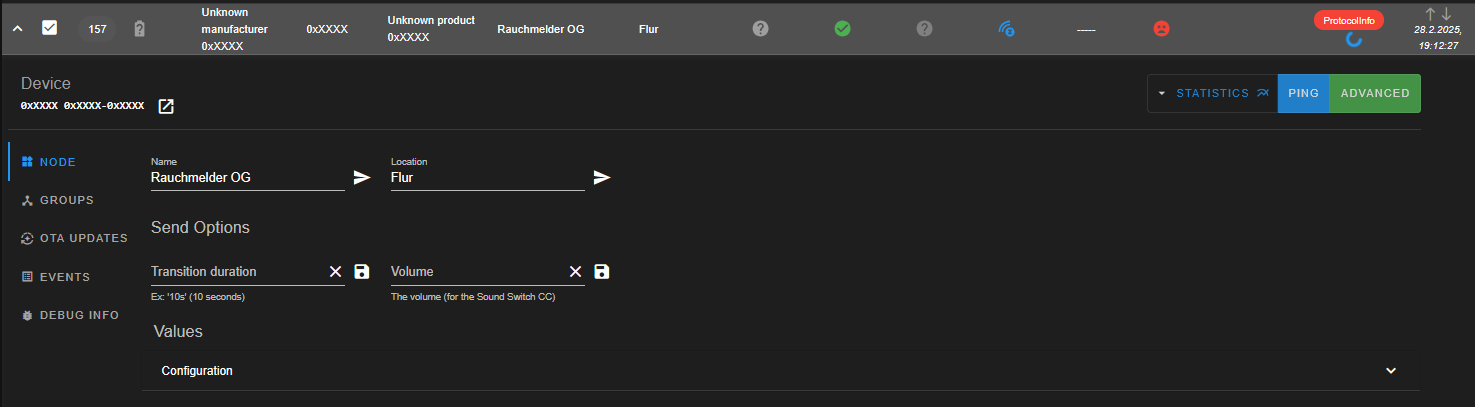Open the Statistics dropdown arrow

click(x=1162, y=93)
